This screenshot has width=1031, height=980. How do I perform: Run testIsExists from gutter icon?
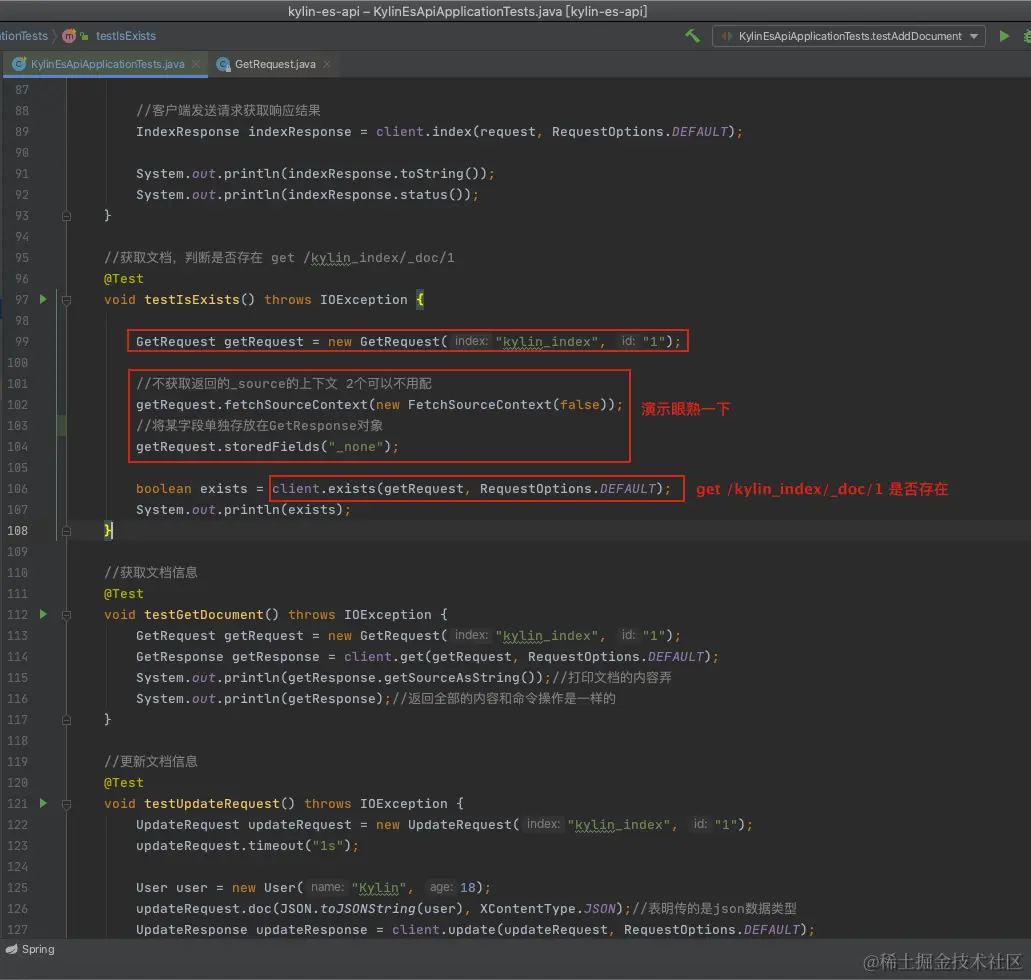43,299
